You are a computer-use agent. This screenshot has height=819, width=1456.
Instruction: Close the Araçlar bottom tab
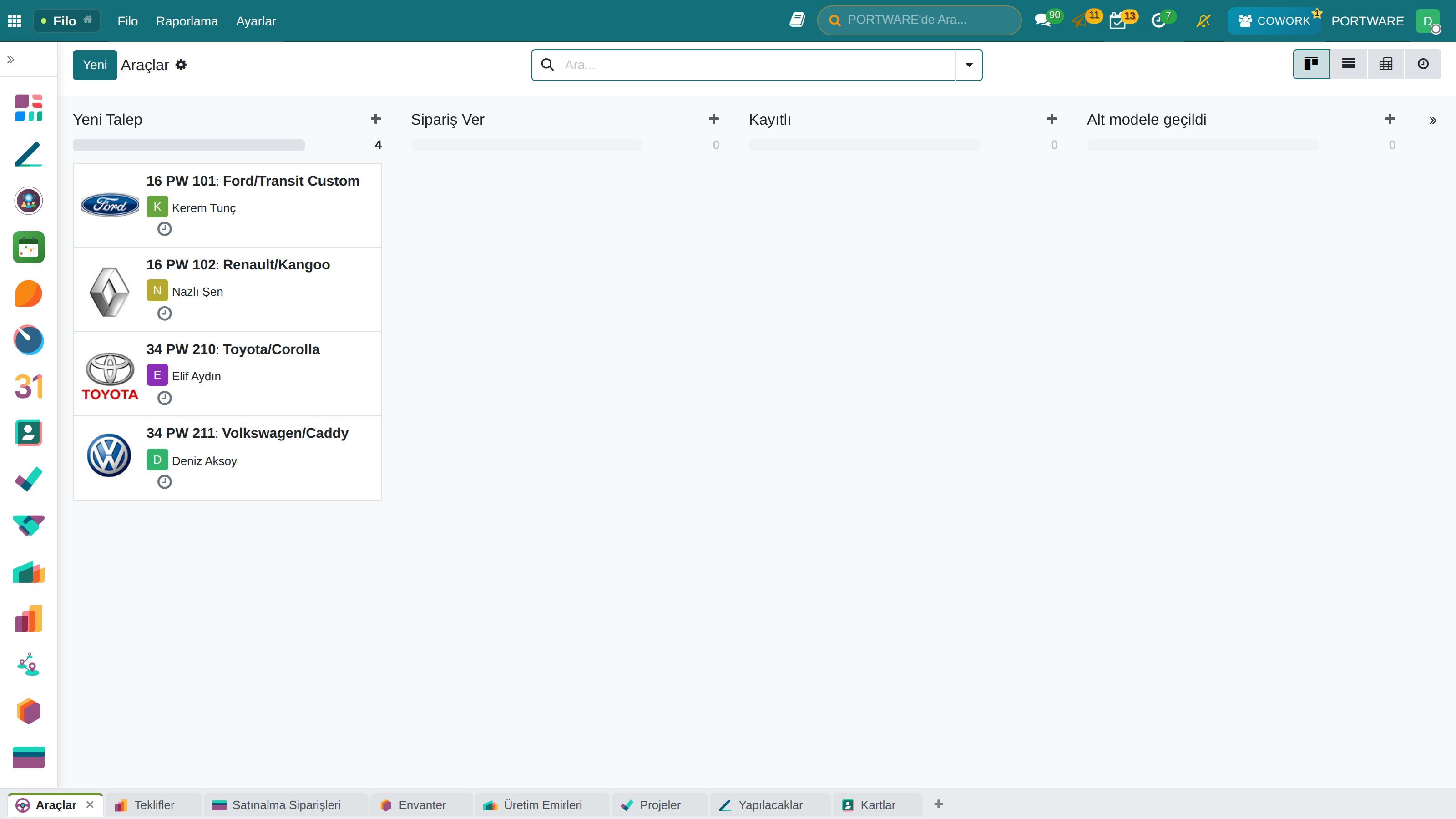click(90, 804)
